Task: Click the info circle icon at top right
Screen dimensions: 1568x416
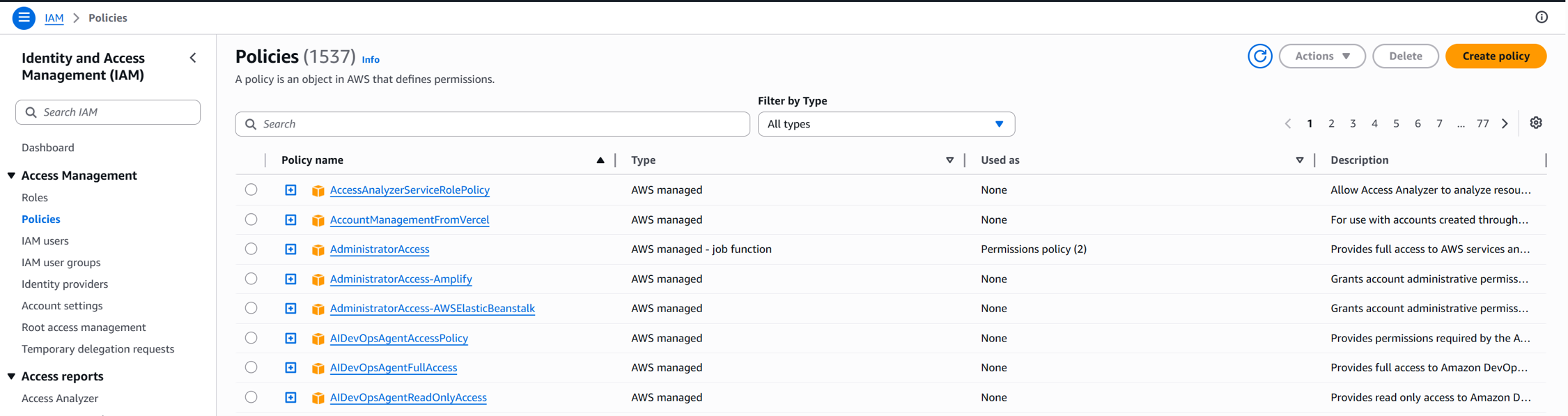Action: [1542, 17]
